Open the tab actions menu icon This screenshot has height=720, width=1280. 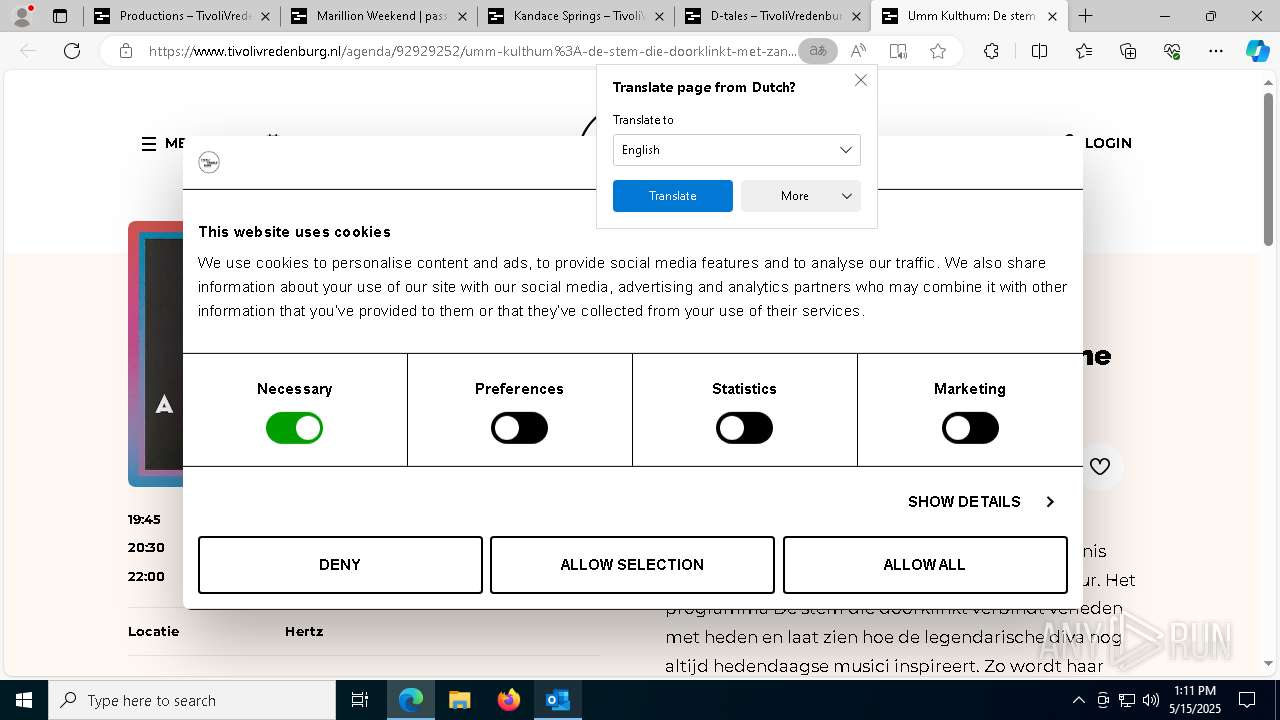click(60, 16)
